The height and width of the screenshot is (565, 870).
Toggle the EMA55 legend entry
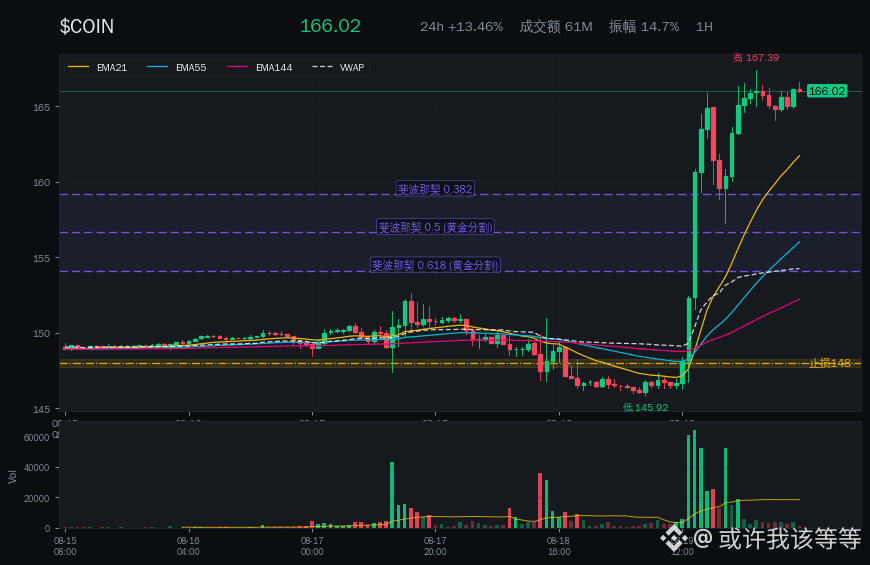[x=176, y=67]
